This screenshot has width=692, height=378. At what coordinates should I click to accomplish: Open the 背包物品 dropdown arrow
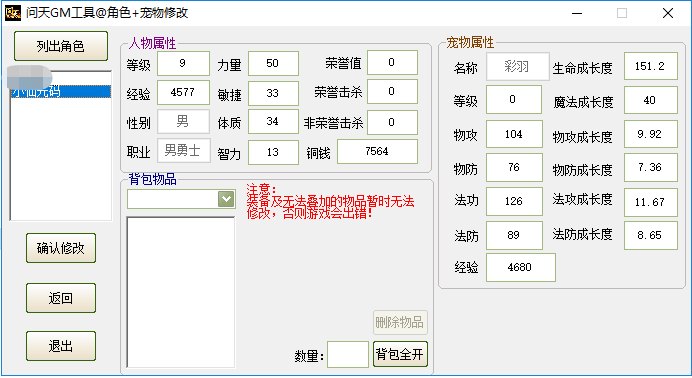point(226,199)
